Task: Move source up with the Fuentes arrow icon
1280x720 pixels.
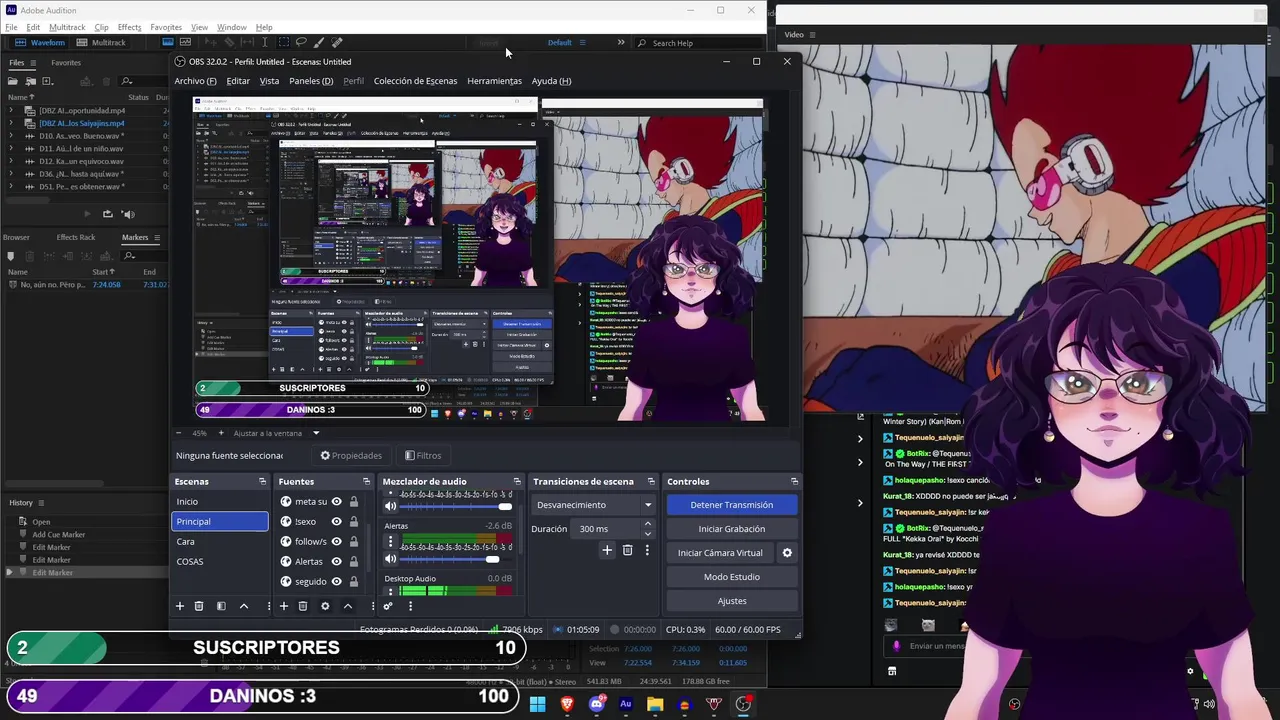Action: pyautogui.click(x=348, y=606)
